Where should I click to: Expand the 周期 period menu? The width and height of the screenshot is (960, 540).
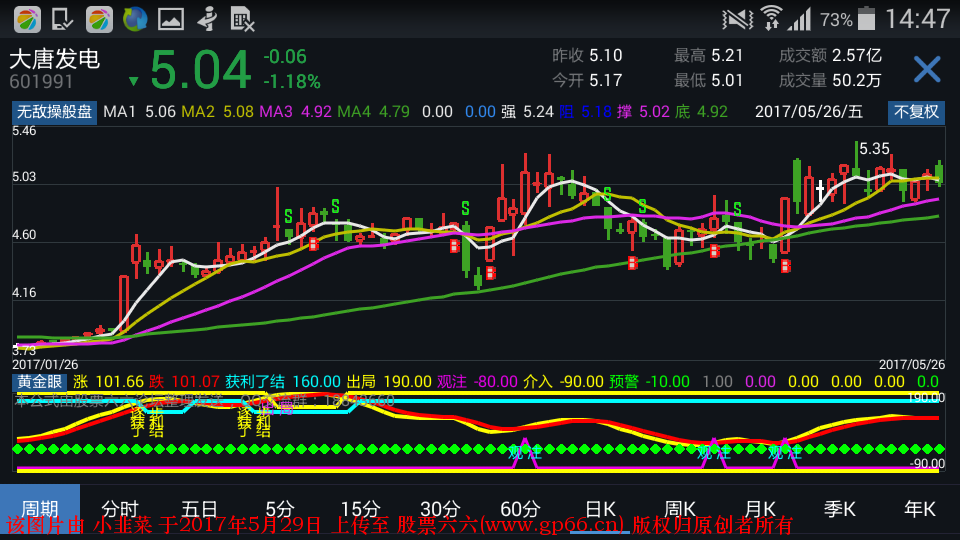pos(40,508)
